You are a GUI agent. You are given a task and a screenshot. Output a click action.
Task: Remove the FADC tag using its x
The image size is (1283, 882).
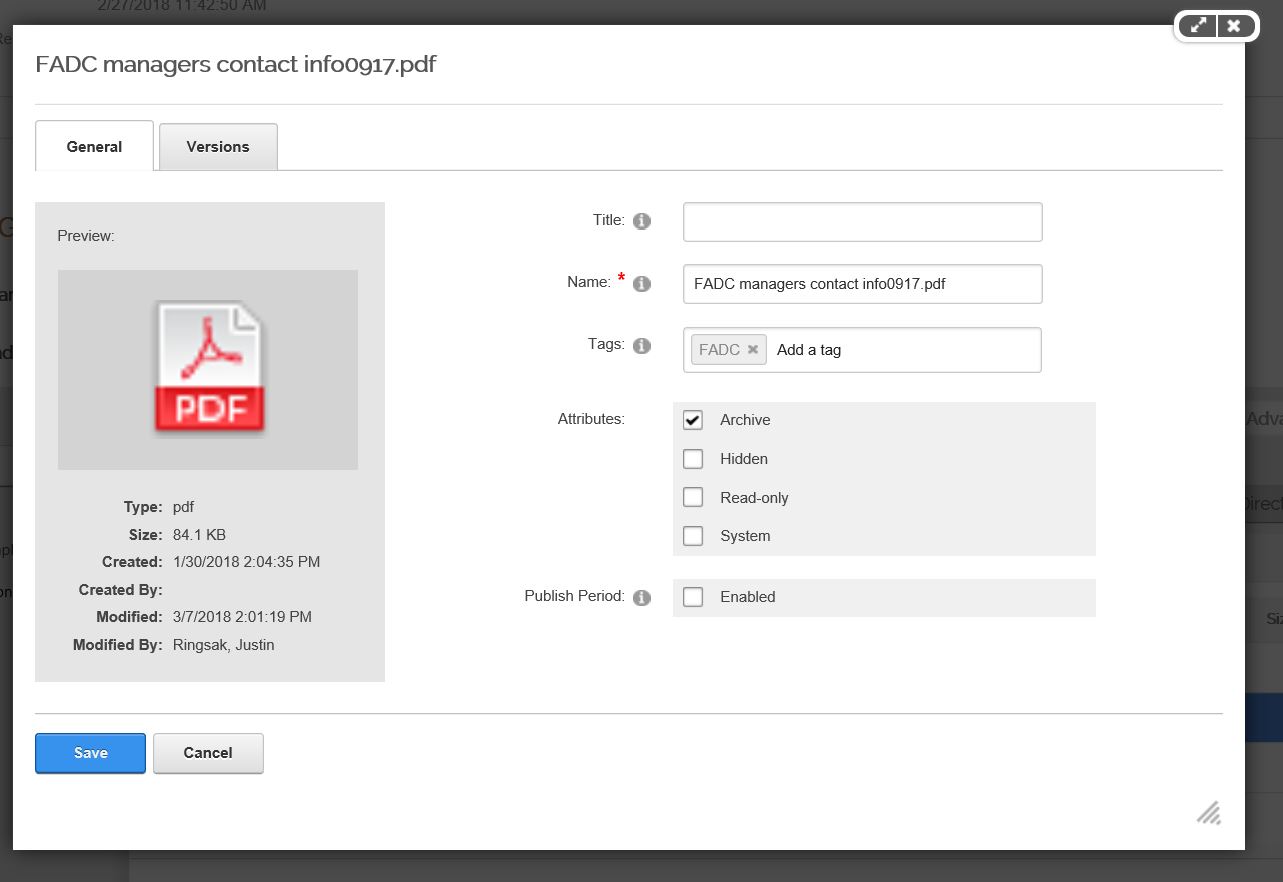tap(753, 350)
